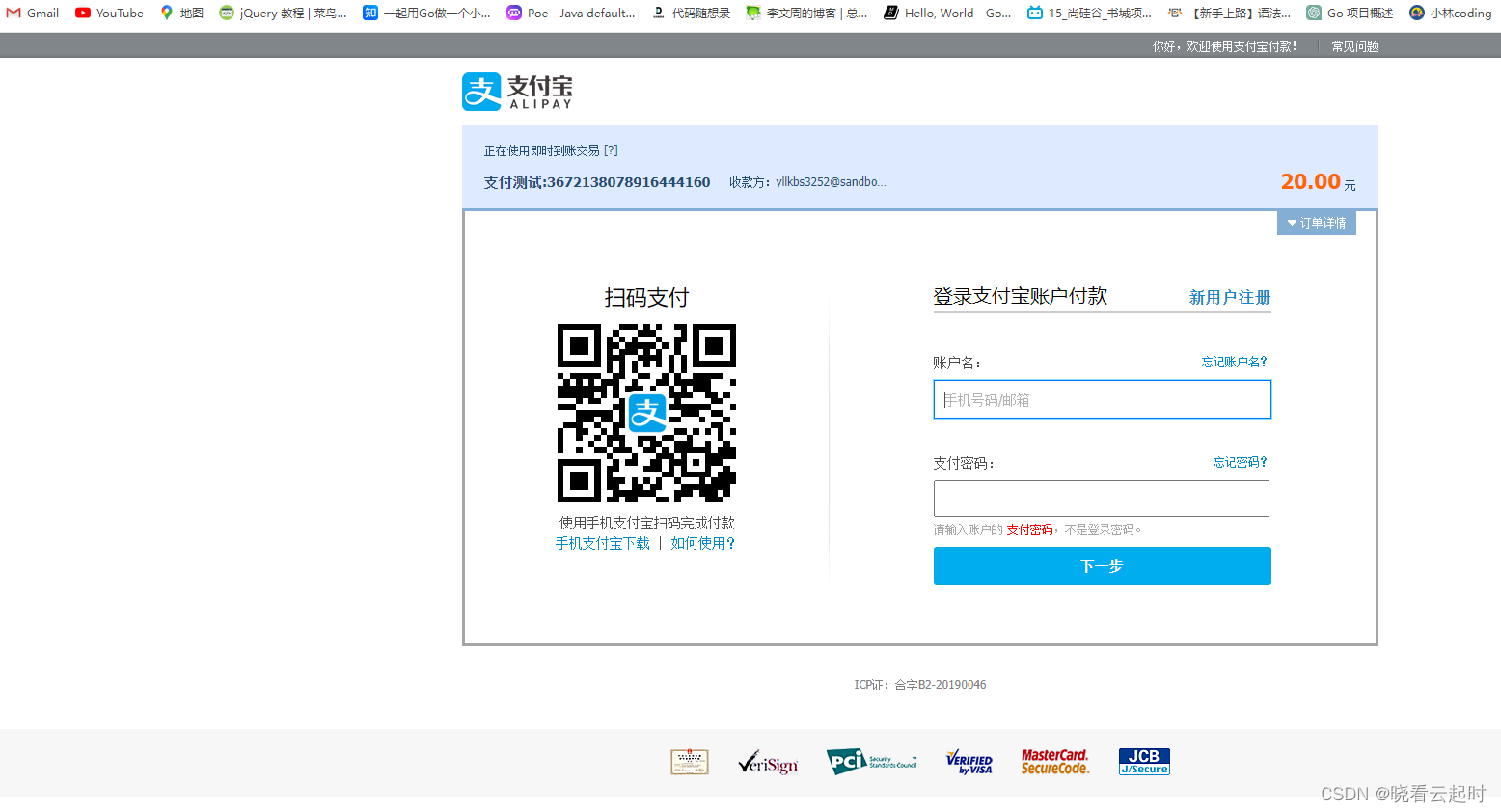Click 如何使用? link
Viewport: 1501px width, 812px height.
click(x=703, y=543)
